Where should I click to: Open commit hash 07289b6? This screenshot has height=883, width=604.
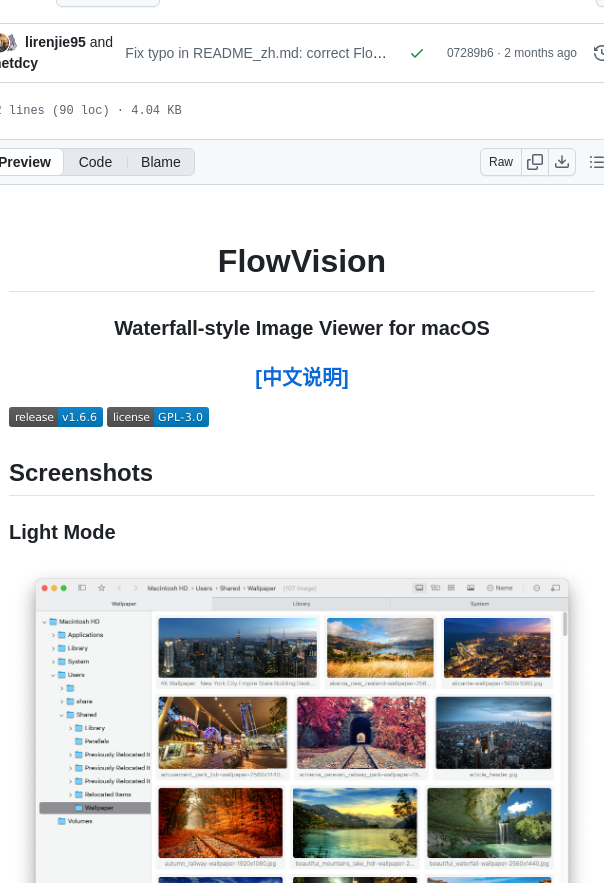pyautogui.click(x=470, y=53)
